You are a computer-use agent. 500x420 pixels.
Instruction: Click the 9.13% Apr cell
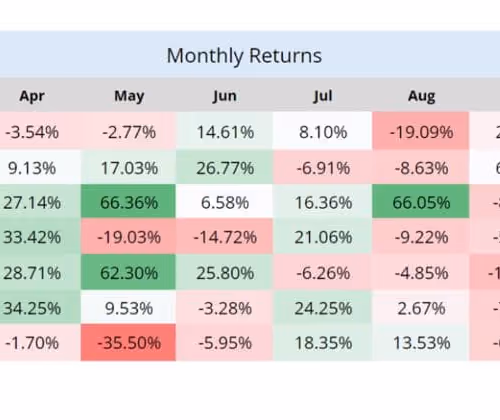(x=32, y=167)
